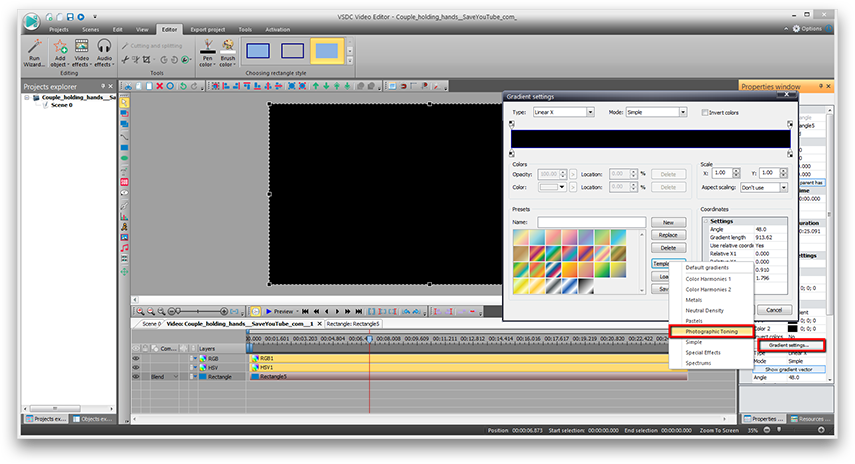
Task: Click the crop tool icon in Tools group
Action: (146, 59)
